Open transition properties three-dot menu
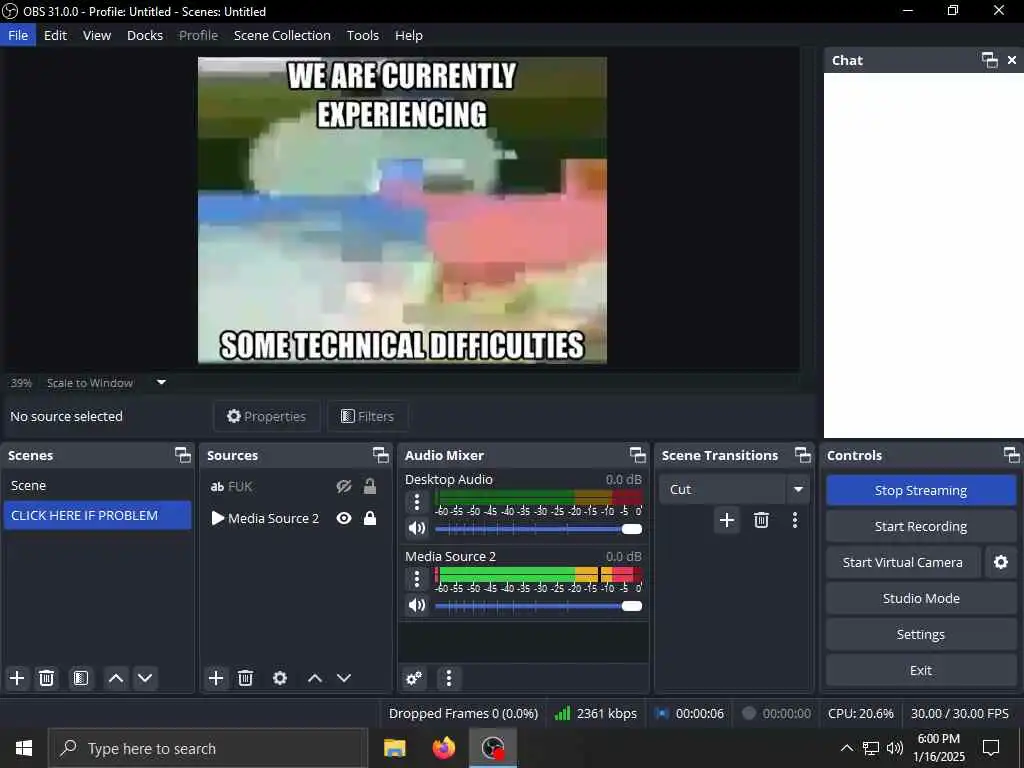1024x768 pixels. (795, 520)
